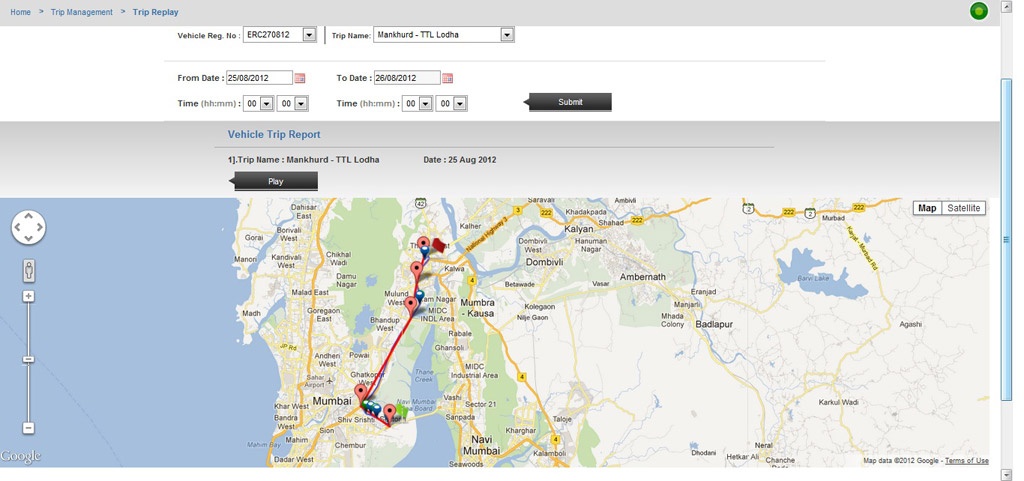Submit the trip search form
Screen dimensions: 1024x481
[x=570, y=102]
